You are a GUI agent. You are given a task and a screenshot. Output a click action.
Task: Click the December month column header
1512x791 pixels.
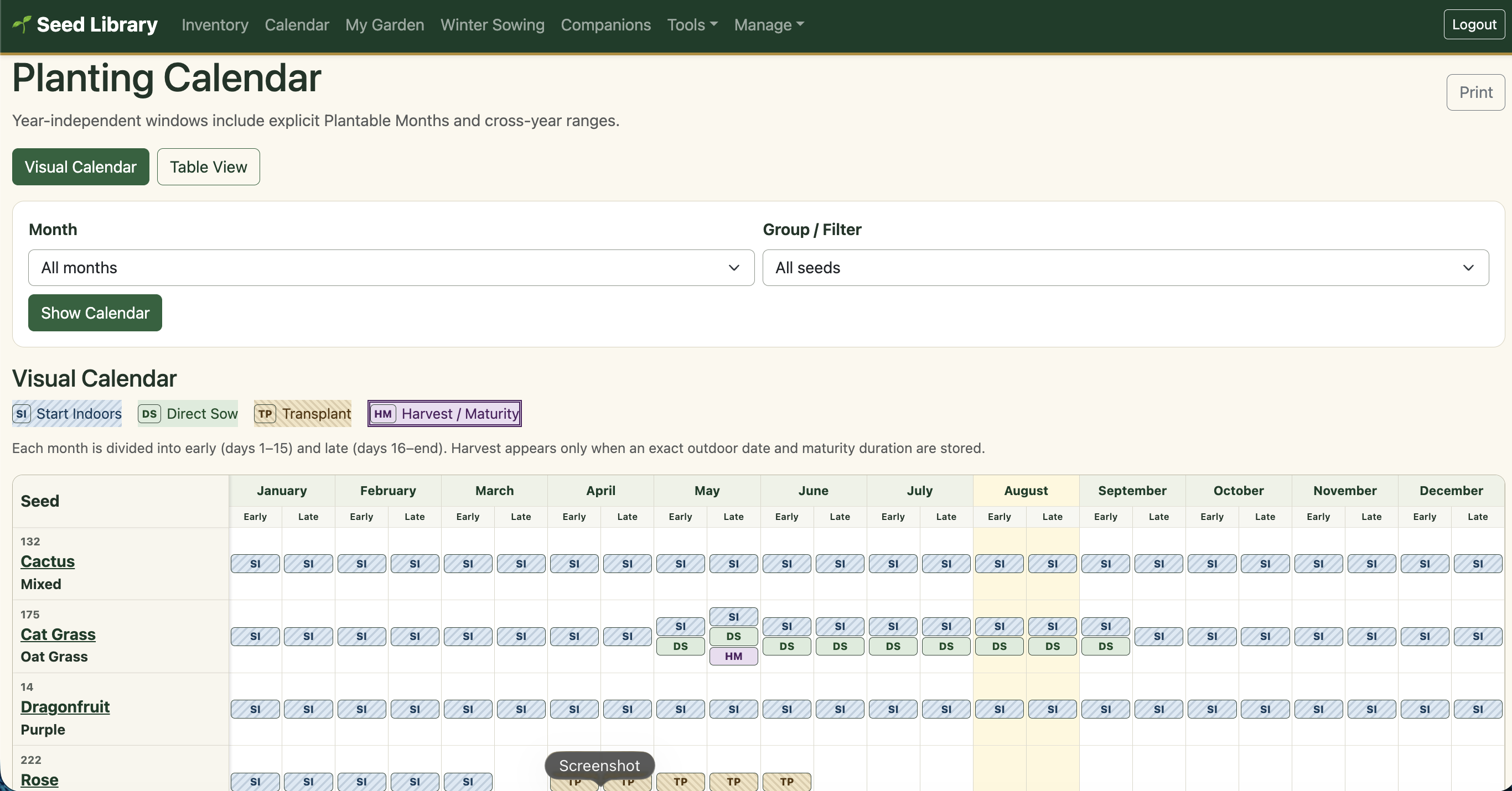pyautogui.click(x=1451, y=491)
